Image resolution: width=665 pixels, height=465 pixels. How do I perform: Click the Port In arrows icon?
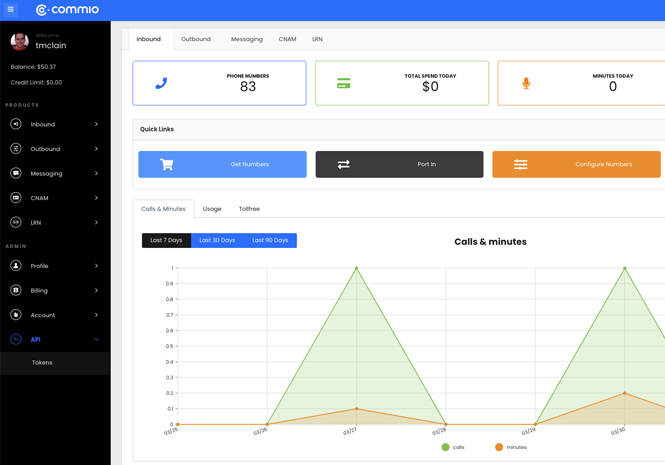[x=344, y=164]
